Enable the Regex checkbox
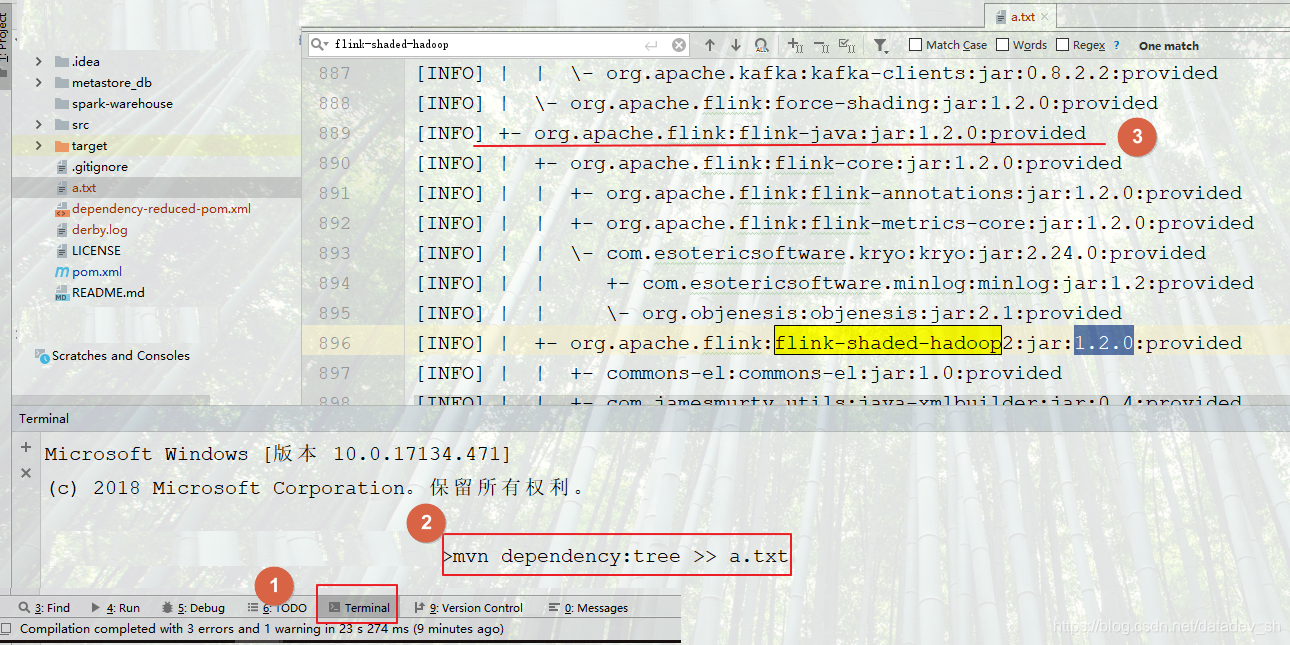Viewport: 1290px width, 645px height. (x=1062, y=45)
